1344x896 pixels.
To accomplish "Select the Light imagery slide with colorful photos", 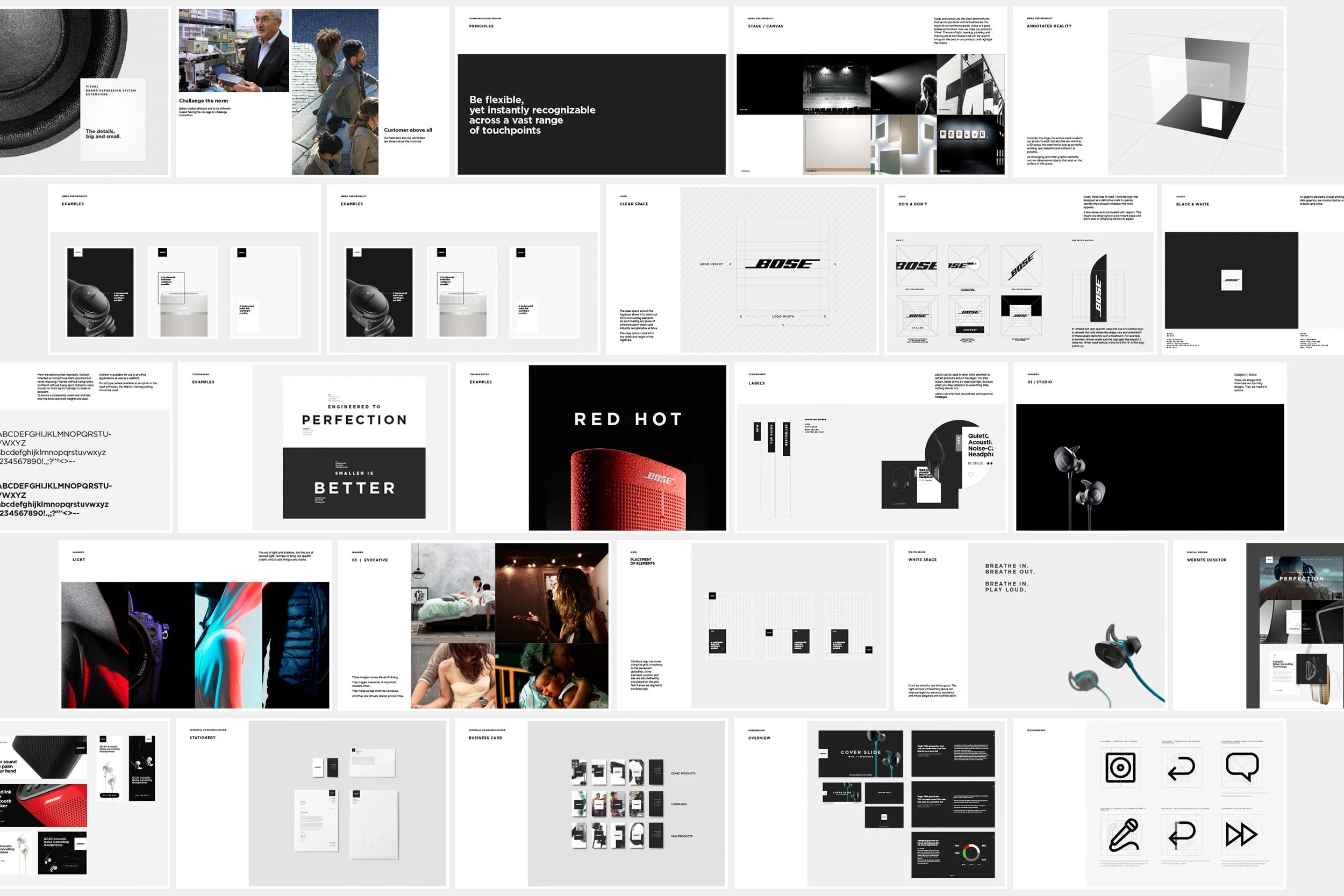I will [195, 644].
